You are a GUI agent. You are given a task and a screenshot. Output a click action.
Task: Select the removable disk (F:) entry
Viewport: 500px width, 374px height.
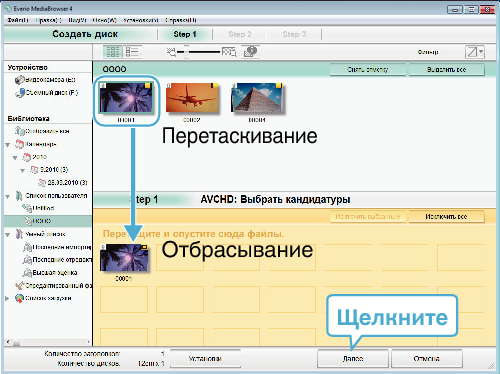(47, 93)
